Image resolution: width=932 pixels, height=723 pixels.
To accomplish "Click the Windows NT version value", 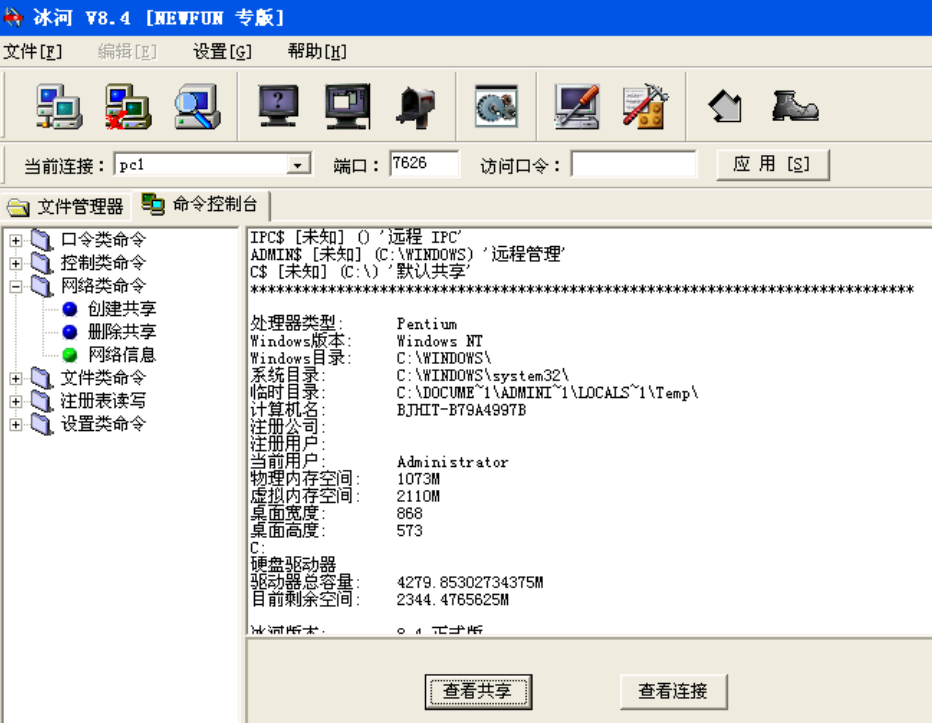I will pos(440,341).
